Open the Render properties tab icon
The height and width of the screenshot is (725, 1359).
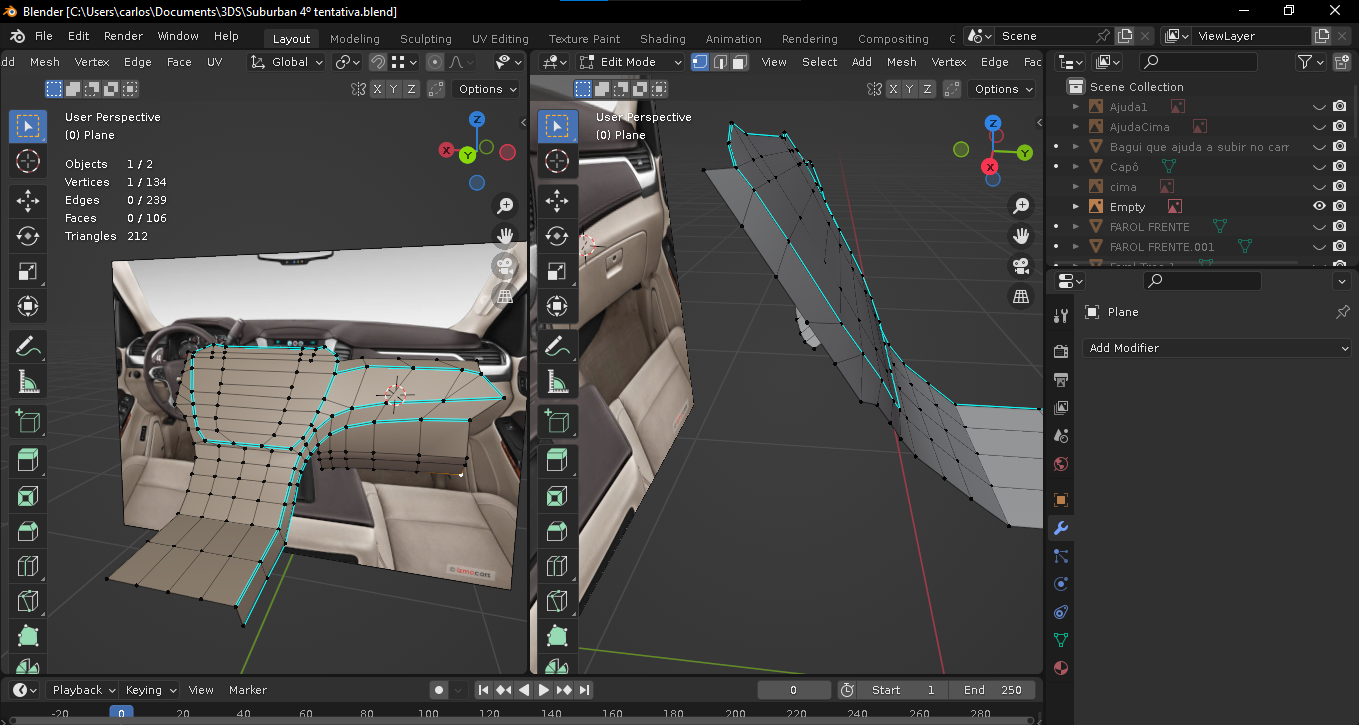[x=1061, y=351]
